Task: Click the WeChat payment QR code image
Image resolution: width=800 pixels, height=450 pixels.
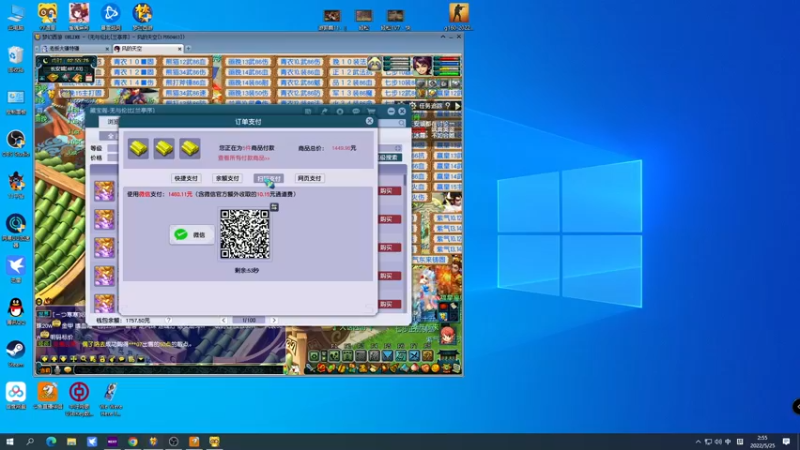Action: 244,234
